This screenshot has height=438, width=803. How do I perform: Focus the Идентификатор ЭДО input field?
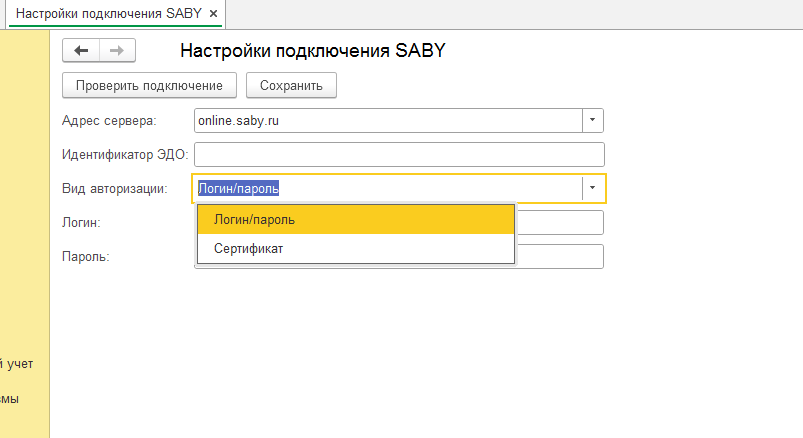pos(399,154)
